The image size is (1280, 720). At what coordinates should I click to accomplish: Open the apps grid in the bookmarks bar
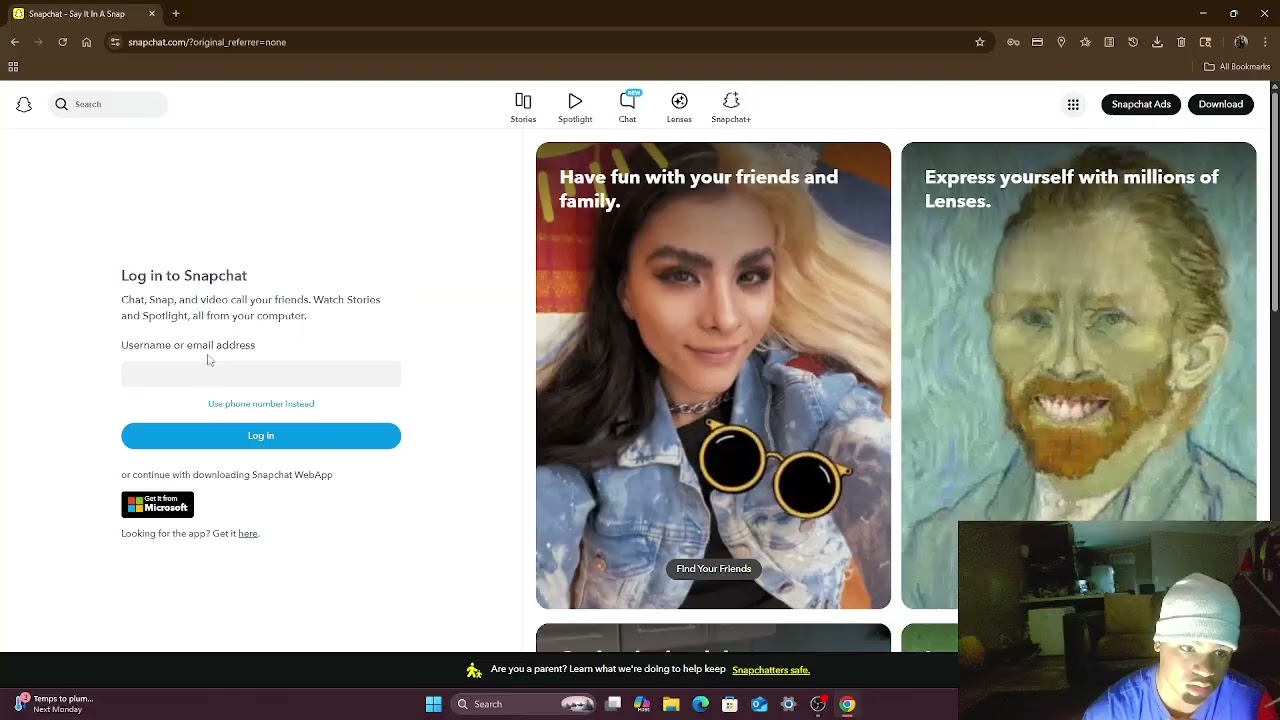(13, 67)
